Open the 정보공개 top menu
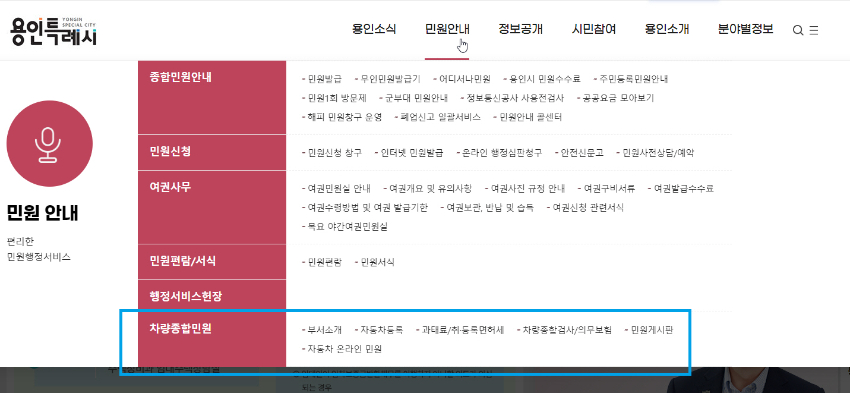 [x=520, y=29]
